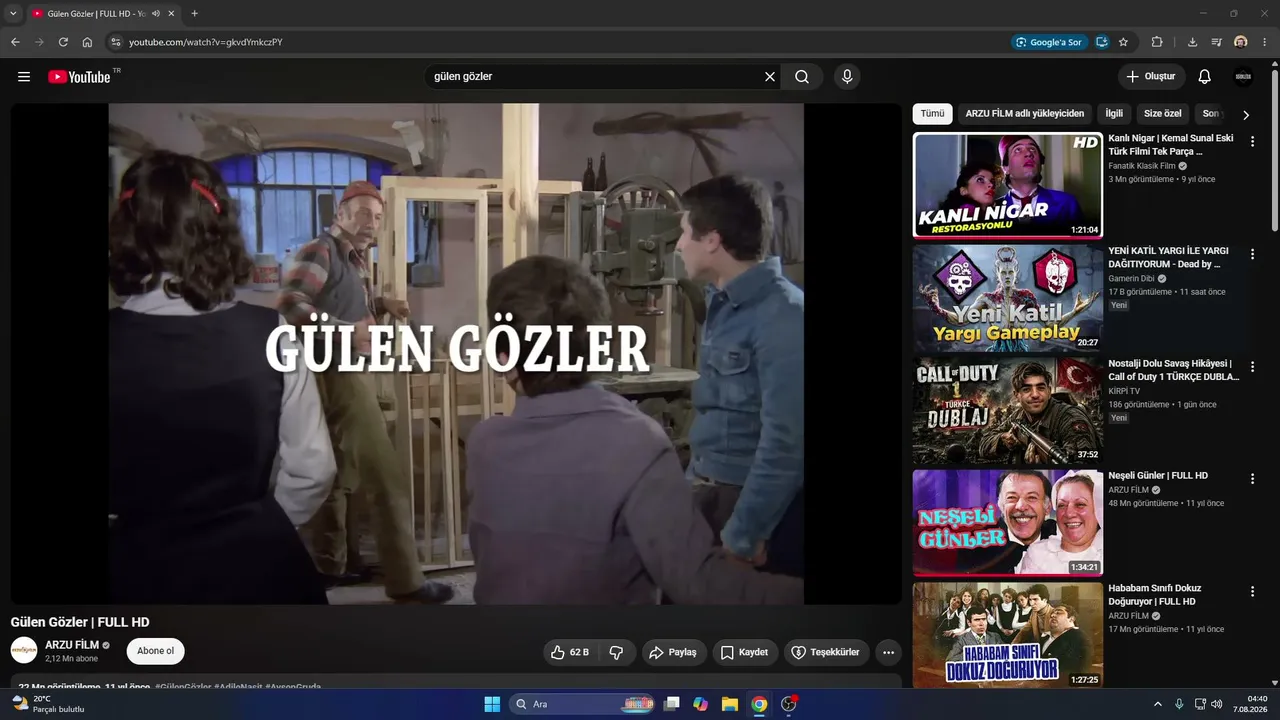Submit search with the magnifier button
Screen dimensions: 1280x720
[802, 77]
